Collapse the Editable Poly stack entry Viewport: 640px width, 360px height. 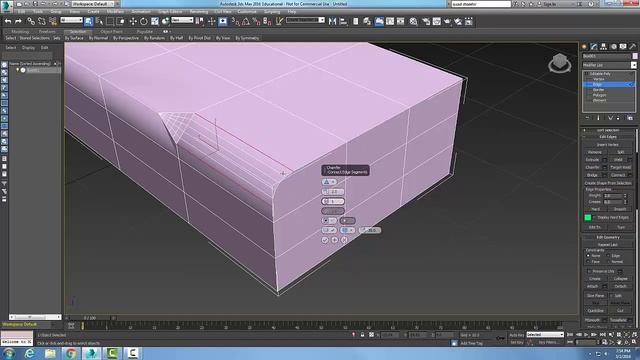click(x=587, y=74)
